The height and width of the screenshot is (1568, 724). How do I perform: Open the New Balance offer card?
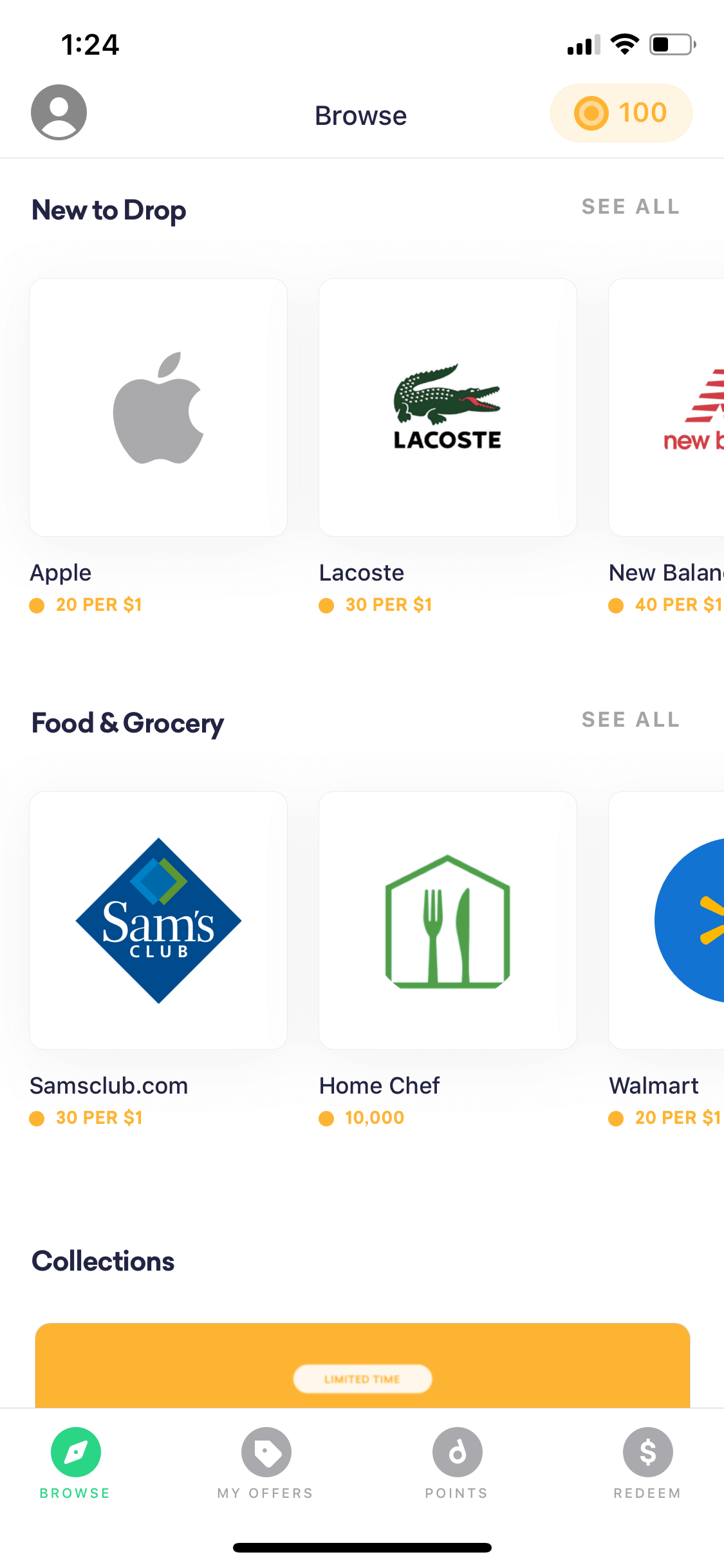[x=666, y=407]
